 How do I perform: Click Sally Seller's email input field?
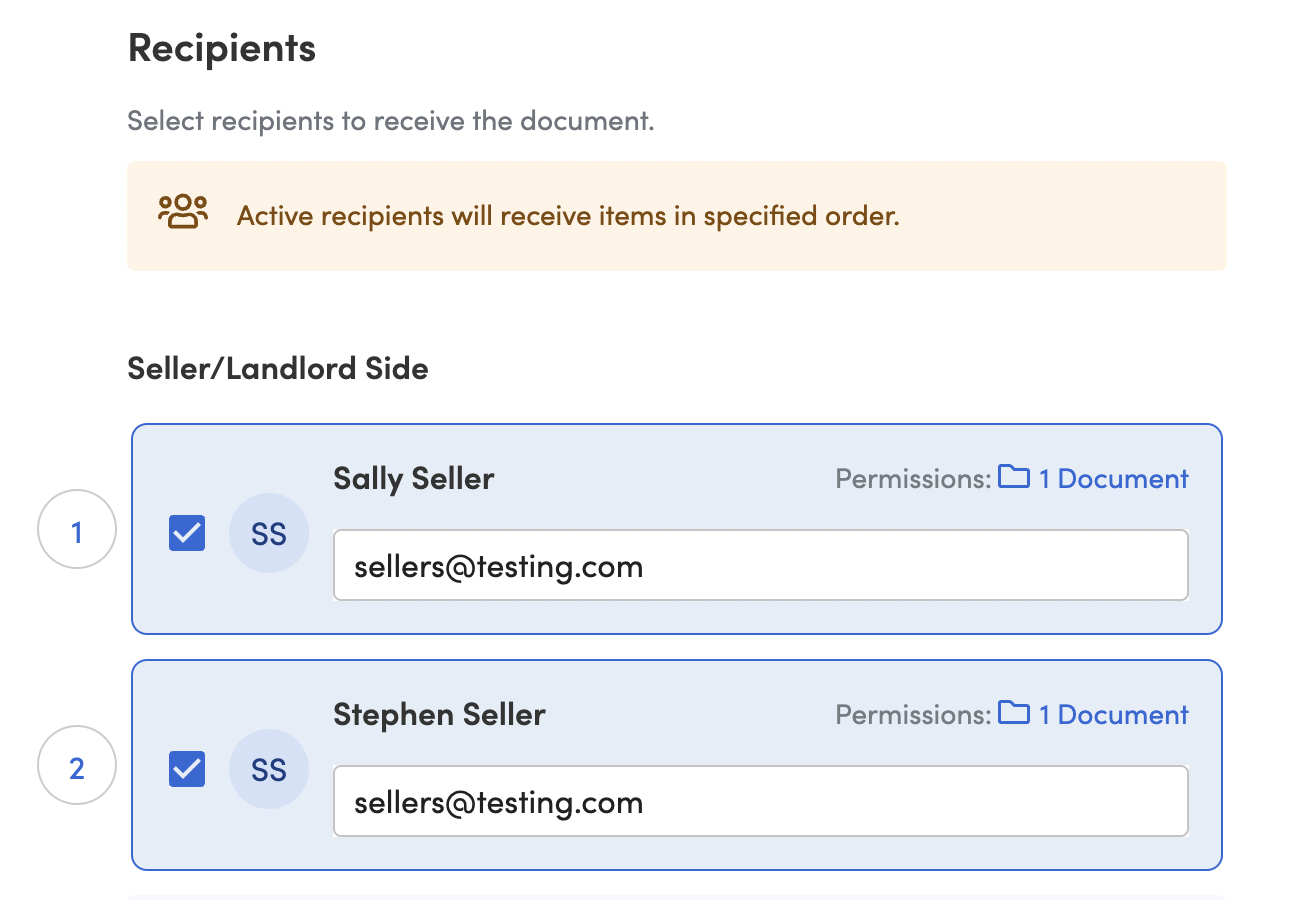(x=761, y=566)
